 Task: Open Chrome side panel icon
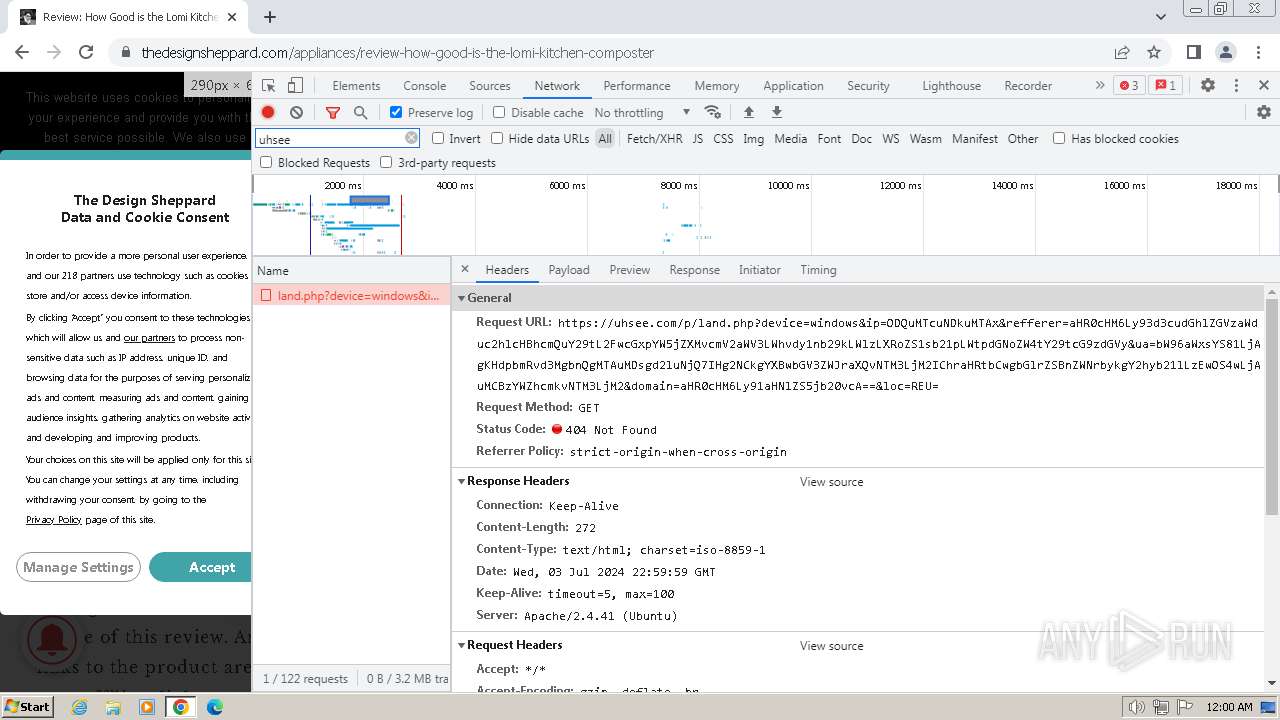point(1194,52)
